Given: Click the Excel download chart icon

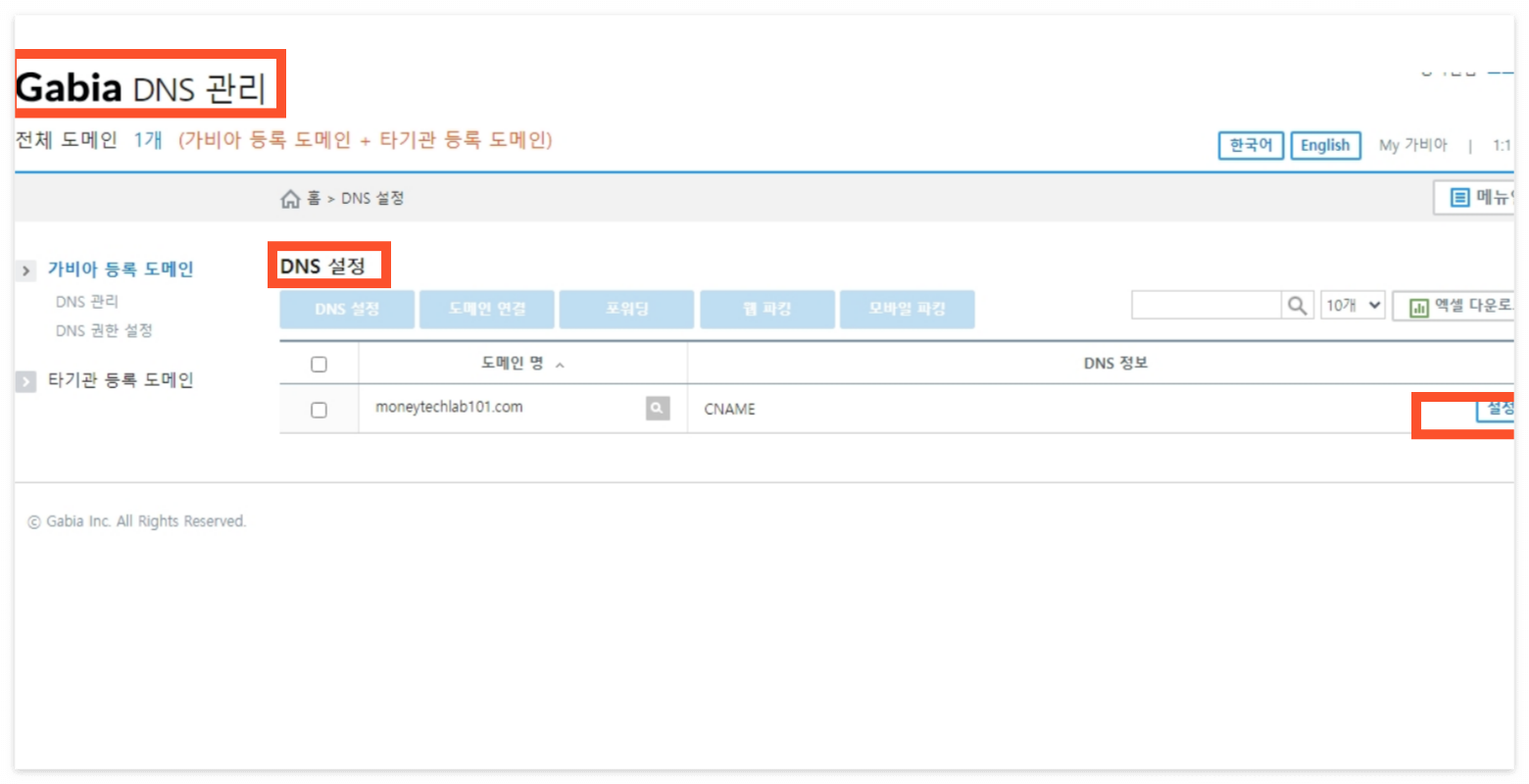Looking at the screenshot, I should click(1418, 307).
